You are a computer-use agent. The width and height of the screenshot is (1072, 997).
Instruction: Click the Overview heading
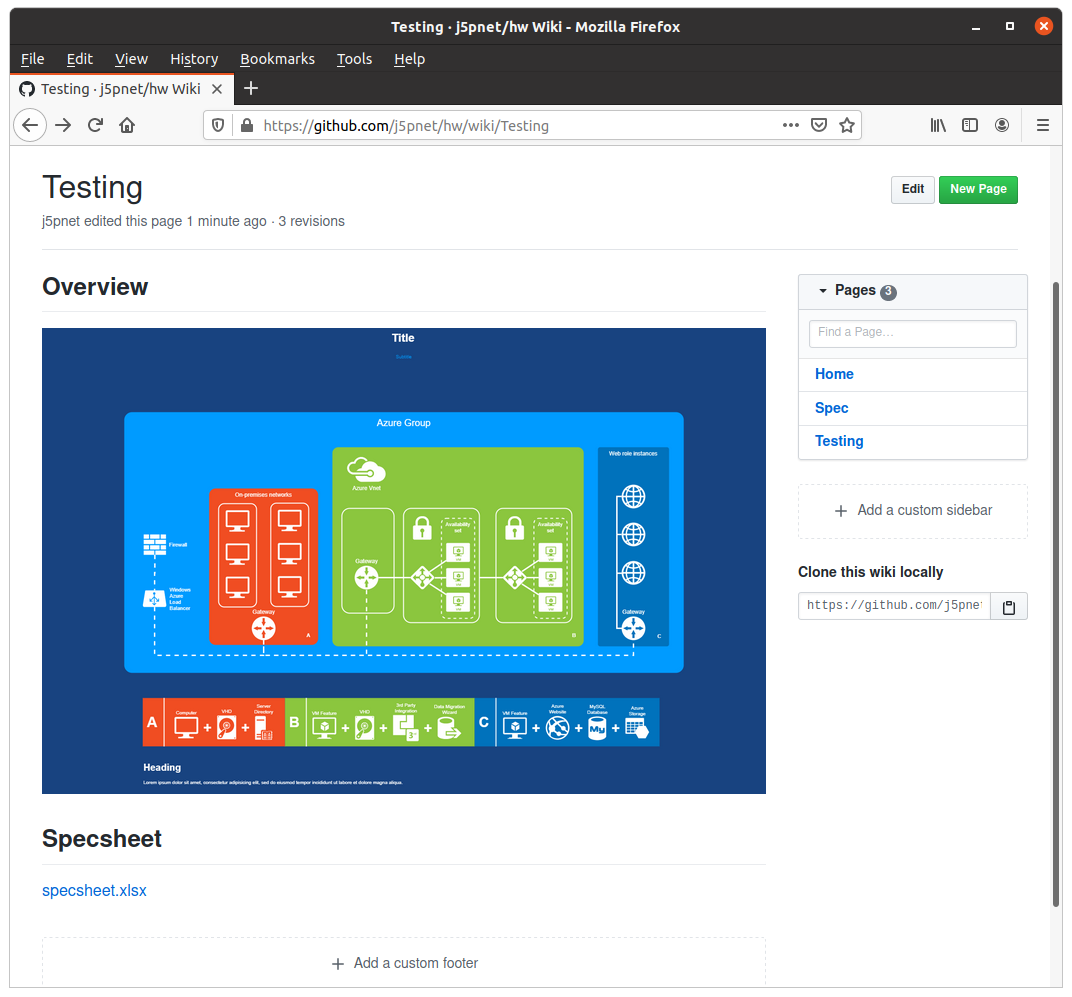tap(95, 287)
